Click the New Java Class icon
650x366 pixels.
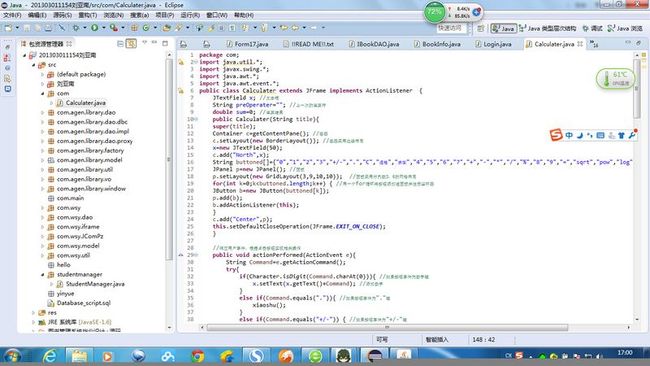click(x=146, y=28)
